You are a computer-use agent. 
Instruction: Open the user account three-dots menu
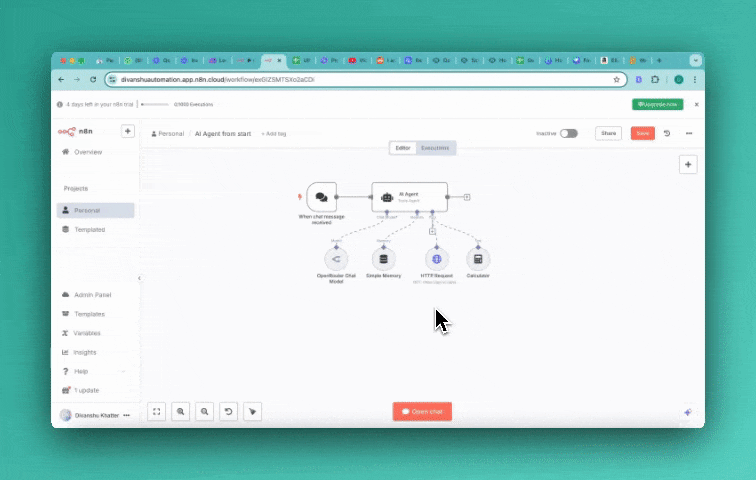[x=126, y=415]
